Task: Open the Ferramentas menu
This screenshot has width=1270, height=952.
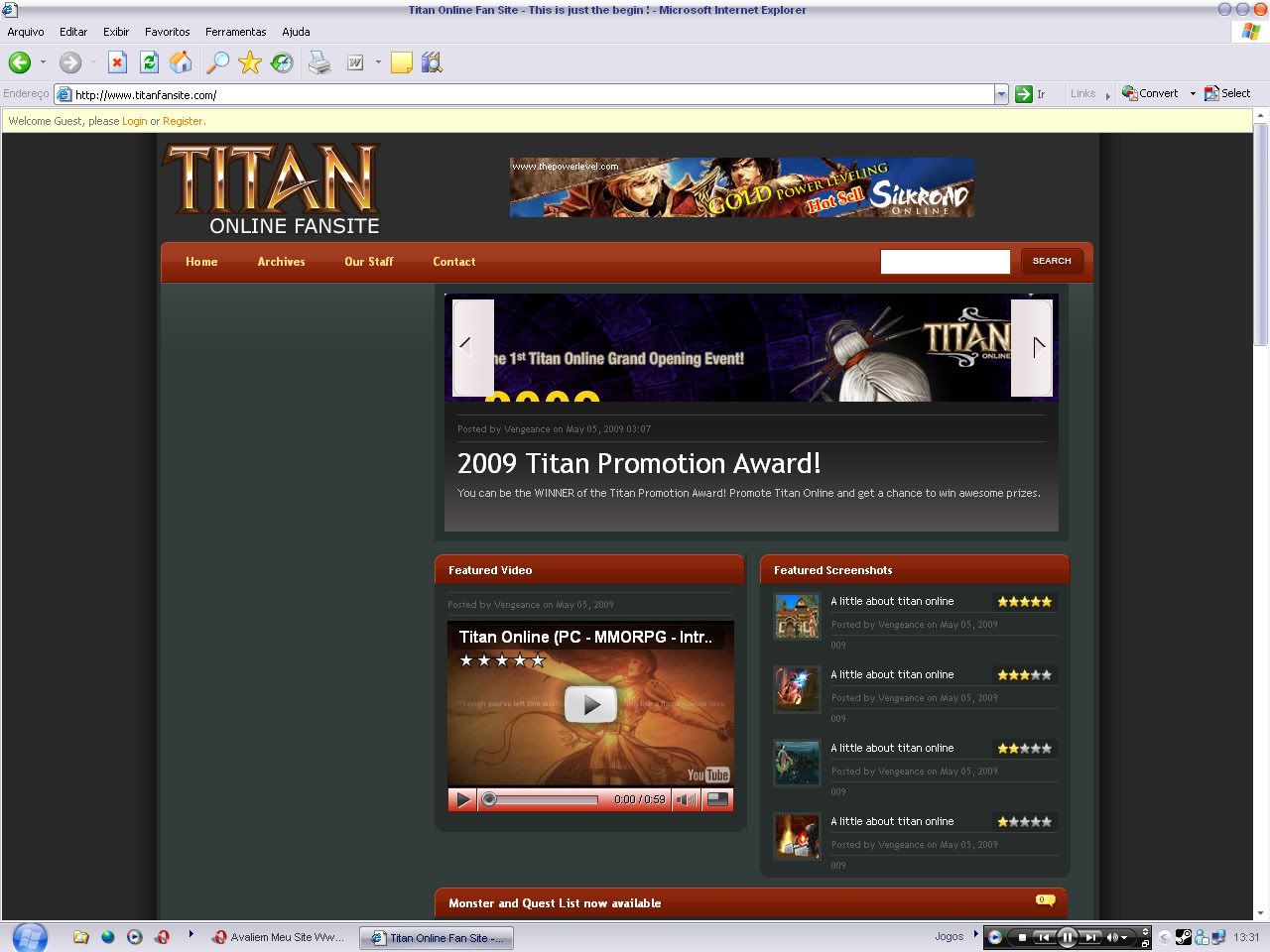Action: click(236, 32)
